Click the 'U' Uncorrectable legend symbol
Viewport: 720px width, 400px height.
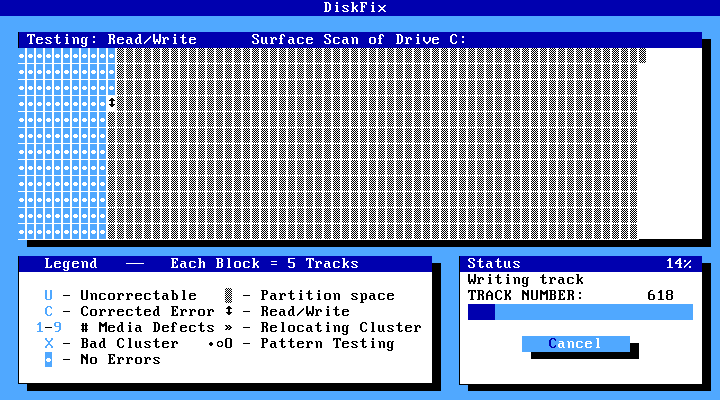pyautogui.click(x=49, y=295)
